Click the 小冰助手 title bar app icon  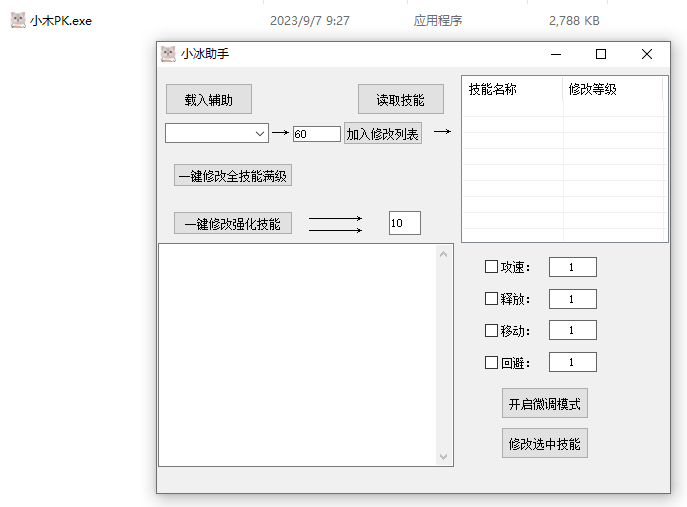tap(169, 54)
